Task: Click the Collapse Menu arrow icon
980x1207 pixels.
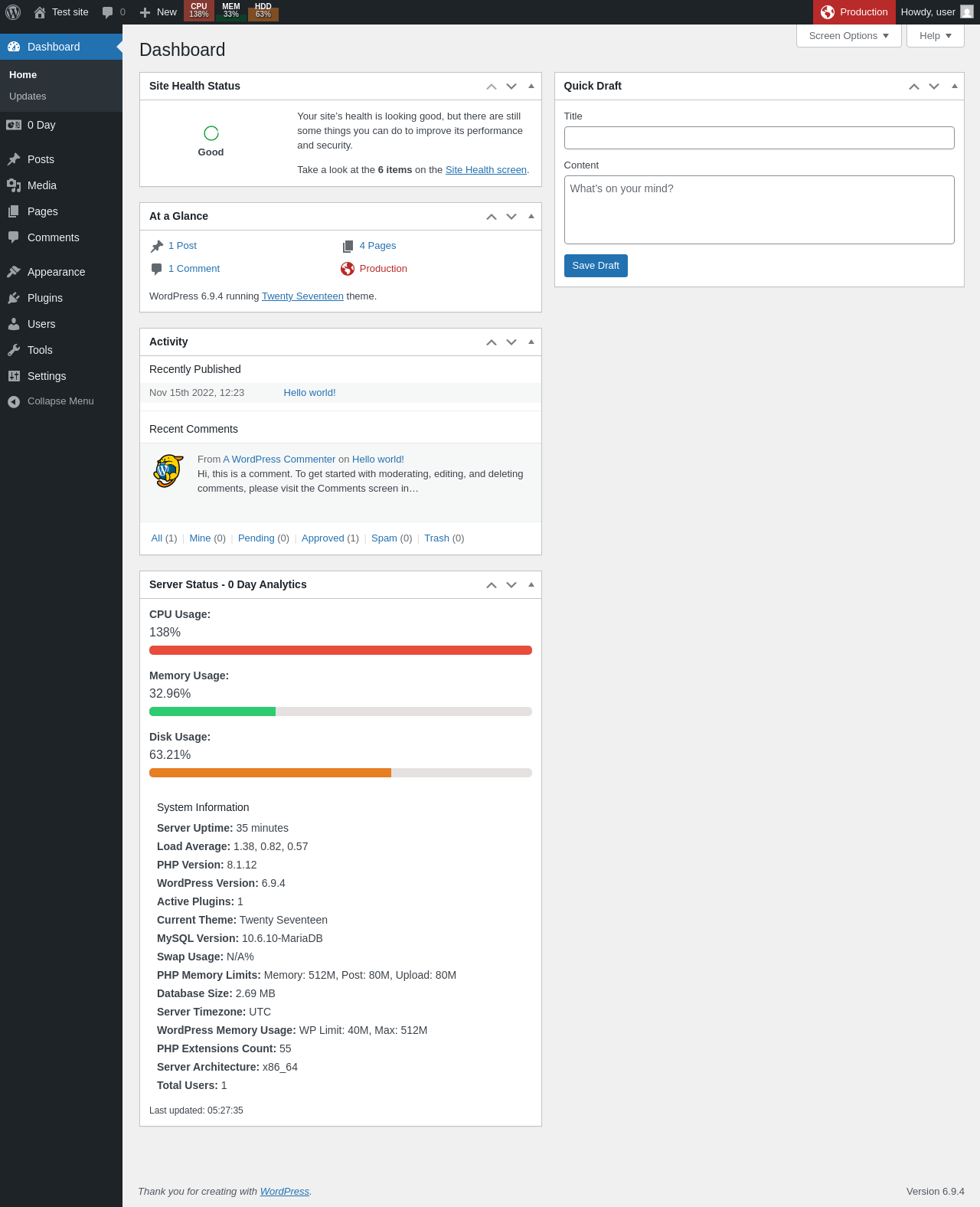Action: (x=14, y=401)
